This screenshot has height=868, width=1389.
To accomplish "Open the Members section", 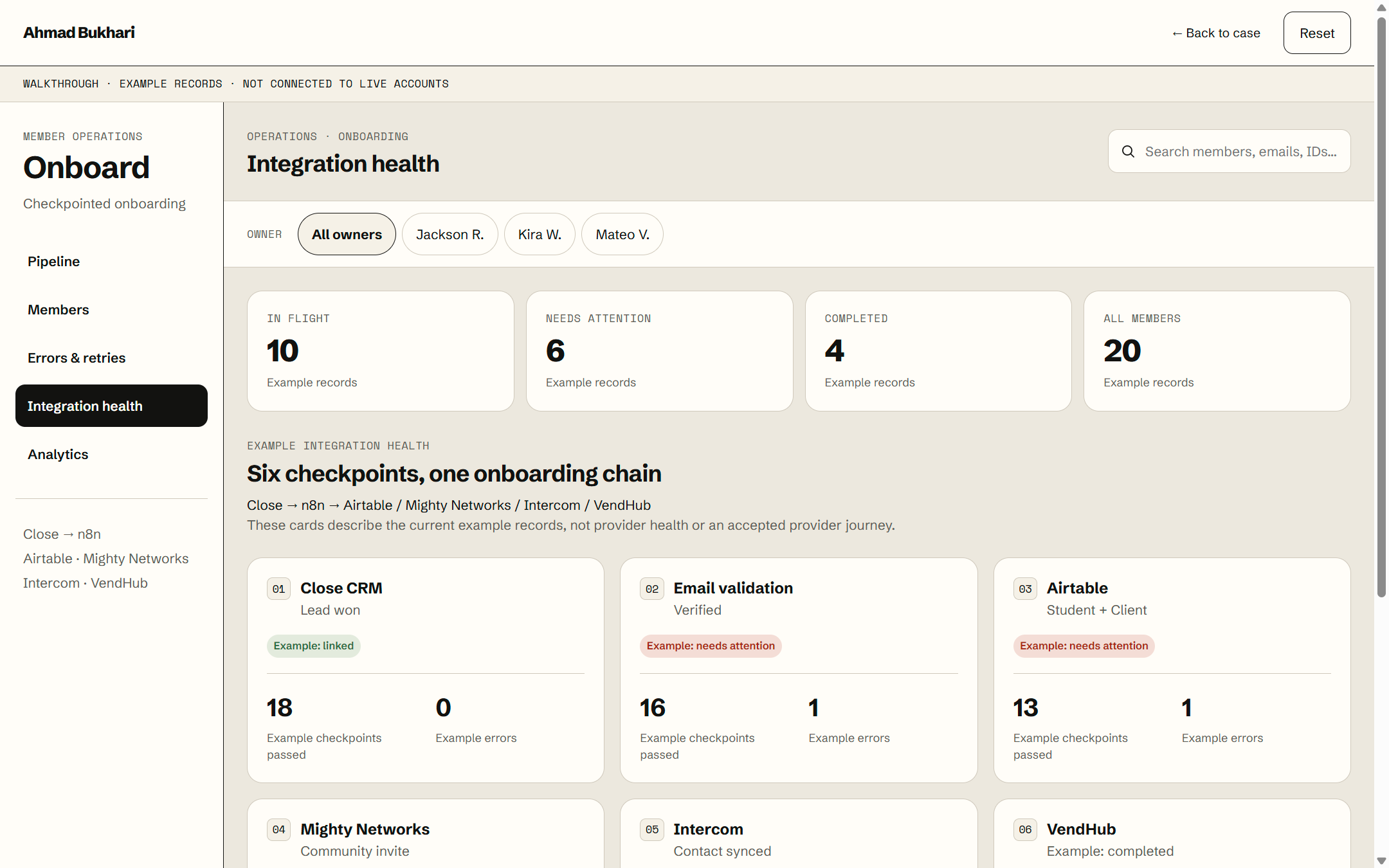I will coord(111,309).
